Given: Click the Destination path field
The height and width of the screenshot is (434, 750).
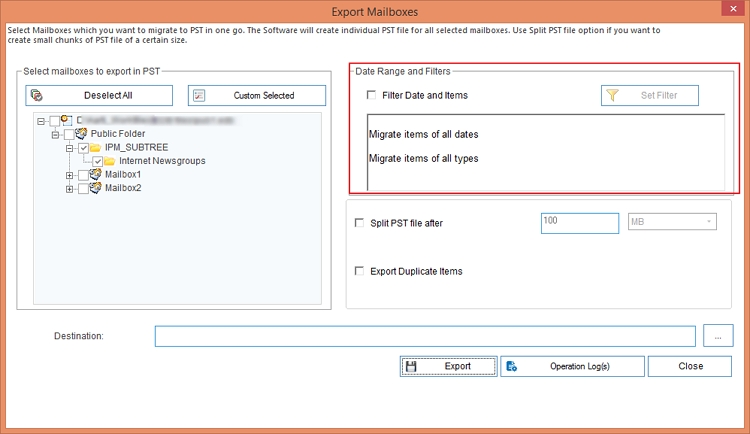Looking at the screenshot, I should (x=425, y=336).
